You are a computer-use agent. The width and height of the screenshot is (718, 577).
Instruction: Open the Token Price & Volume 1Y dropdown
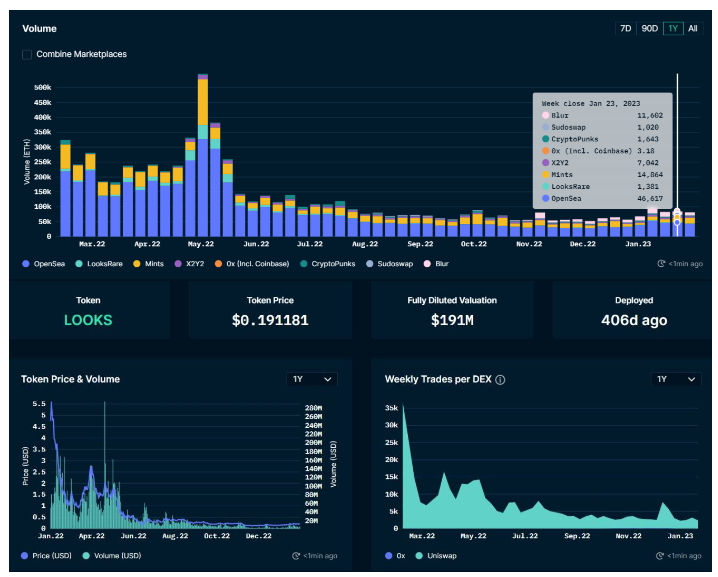coord(312,379)
